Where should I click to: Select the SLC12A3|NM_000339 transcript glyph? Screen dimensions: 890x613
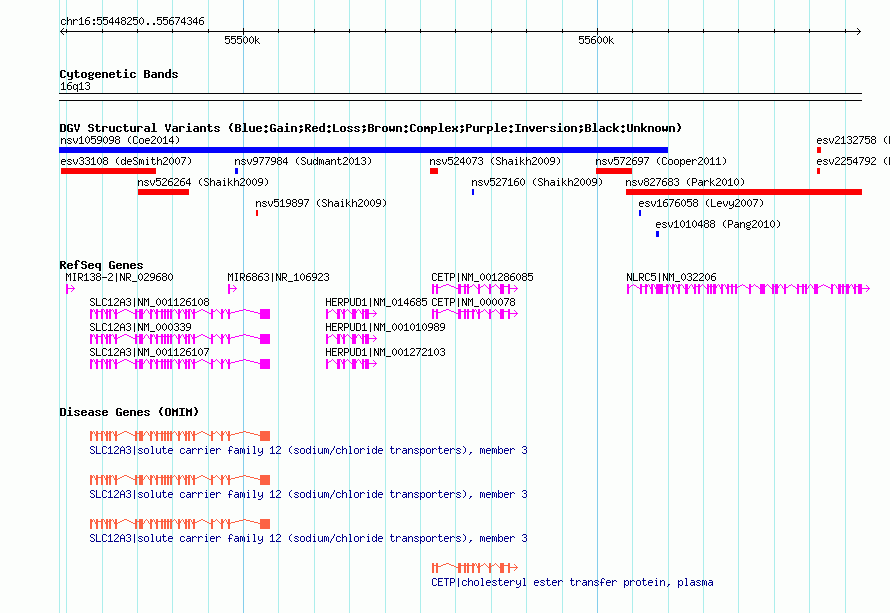180,339
